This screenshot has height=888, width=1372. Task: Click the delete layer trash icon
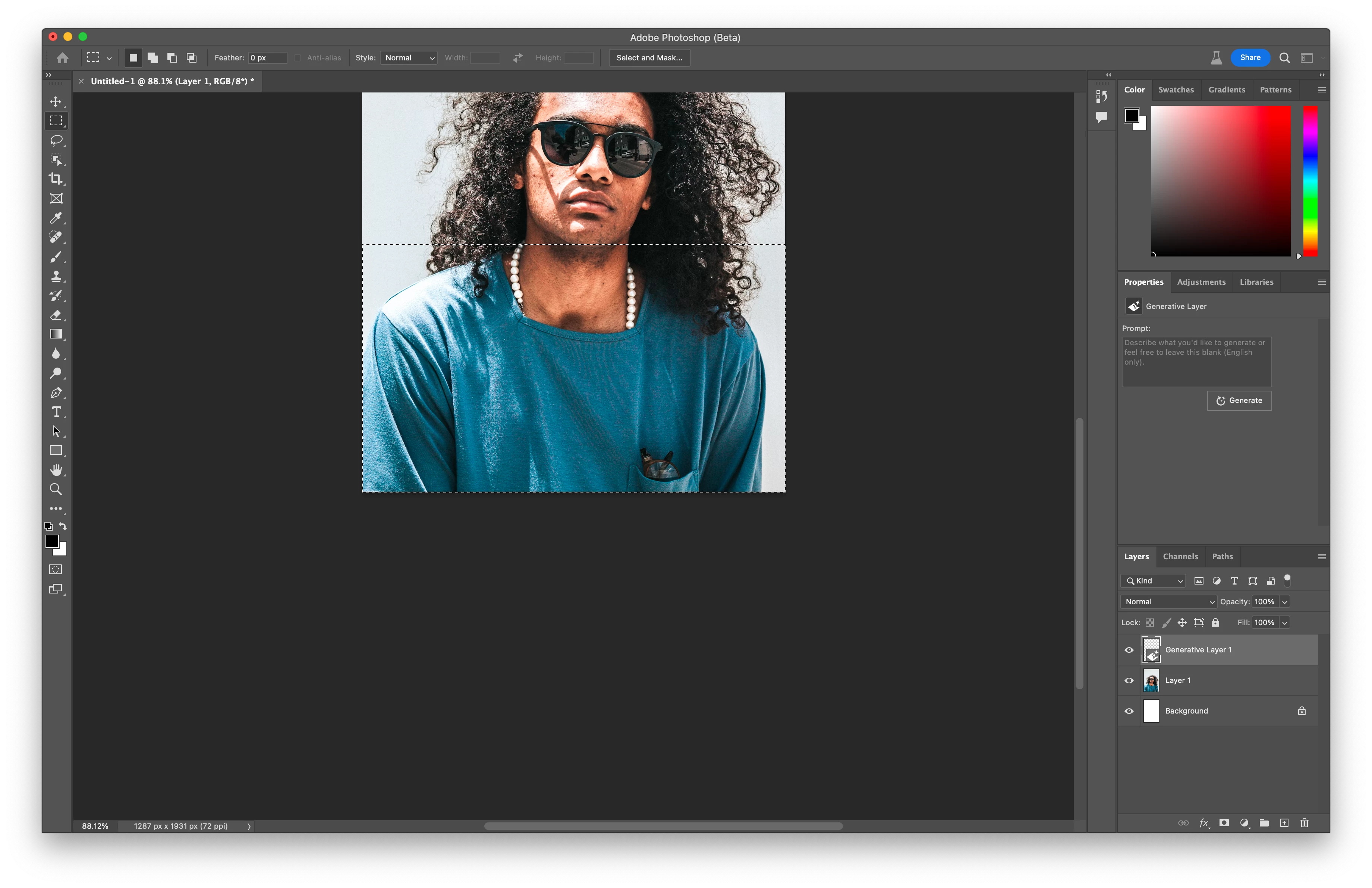point(1305,823)
